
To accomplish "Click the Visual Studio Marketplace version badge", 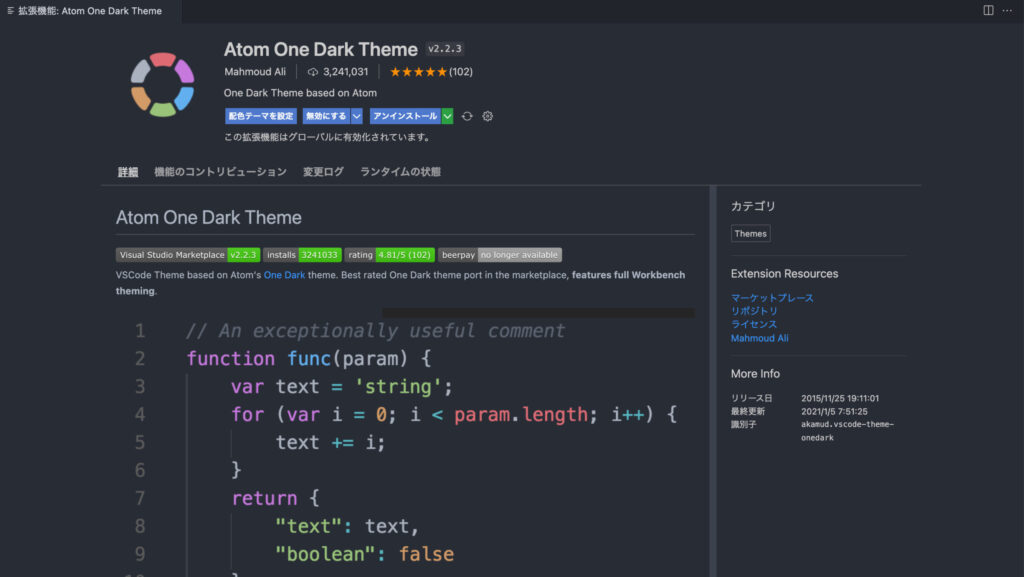I will coord(188,255).
